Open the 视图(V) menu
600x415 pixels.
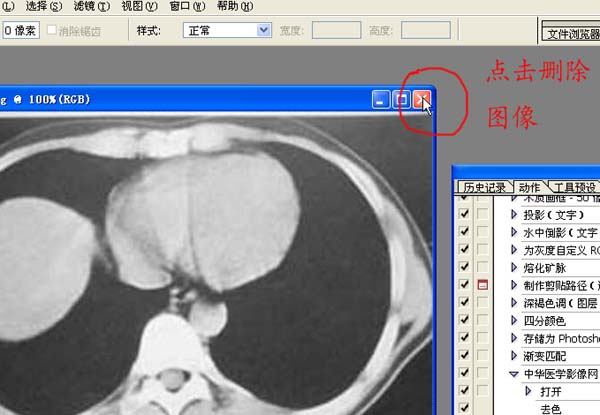[139, 6]
